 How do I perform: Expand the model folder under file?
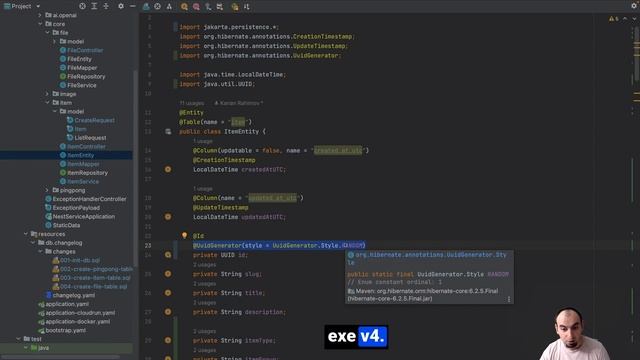54,41
